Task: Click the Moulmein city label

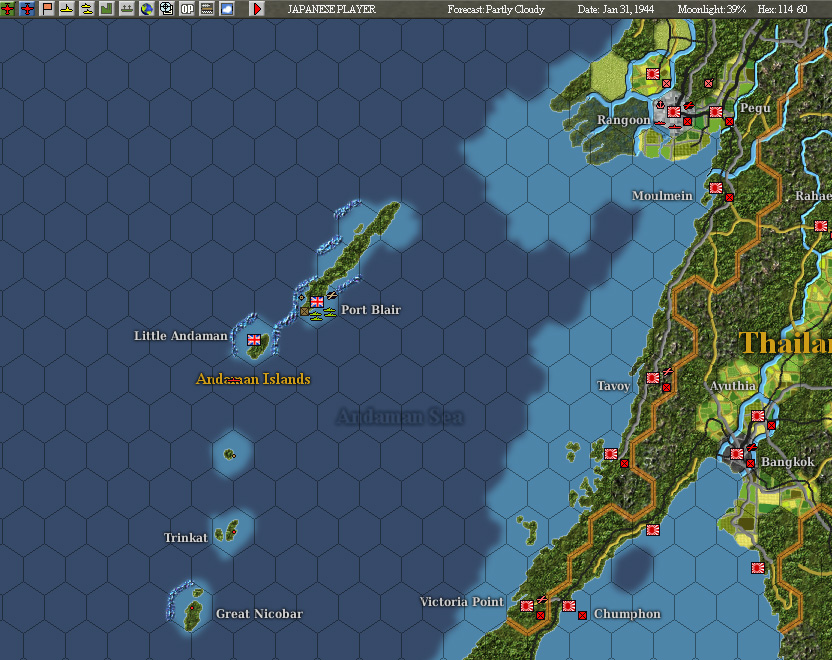Action: (662, 196)
